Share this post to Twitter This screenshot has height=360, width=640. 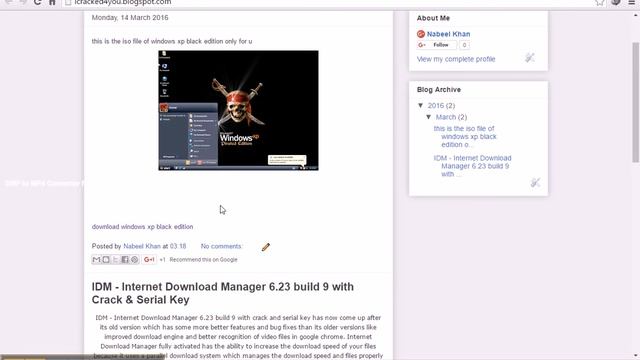tap(115, 260)
